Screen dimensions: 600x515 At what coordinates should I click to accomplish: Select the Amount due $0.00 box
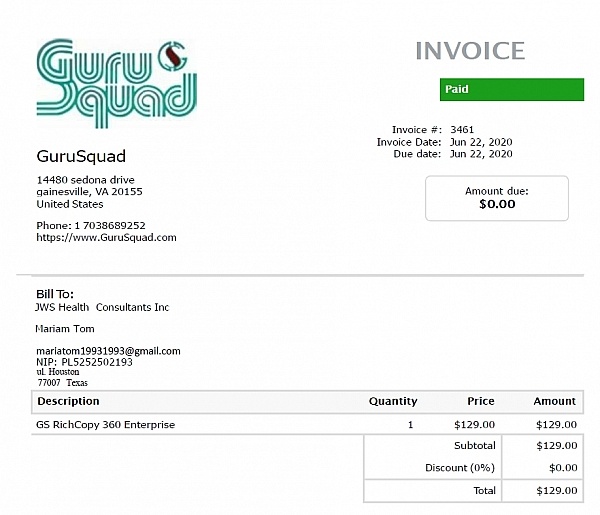[x=496, y=198]
